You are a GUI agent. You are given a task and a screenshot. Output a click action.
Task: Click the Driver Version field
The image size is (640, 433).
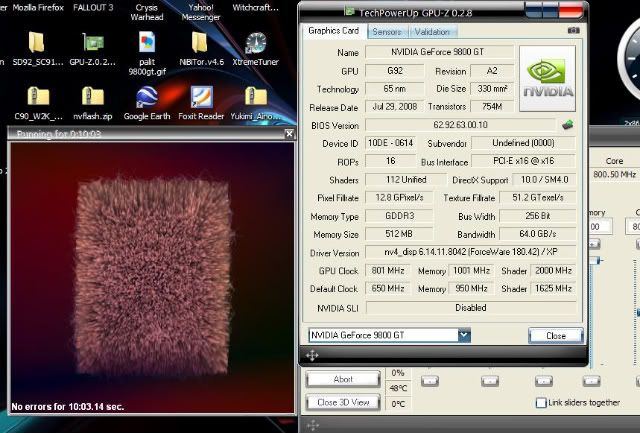[x=471, y=252]
